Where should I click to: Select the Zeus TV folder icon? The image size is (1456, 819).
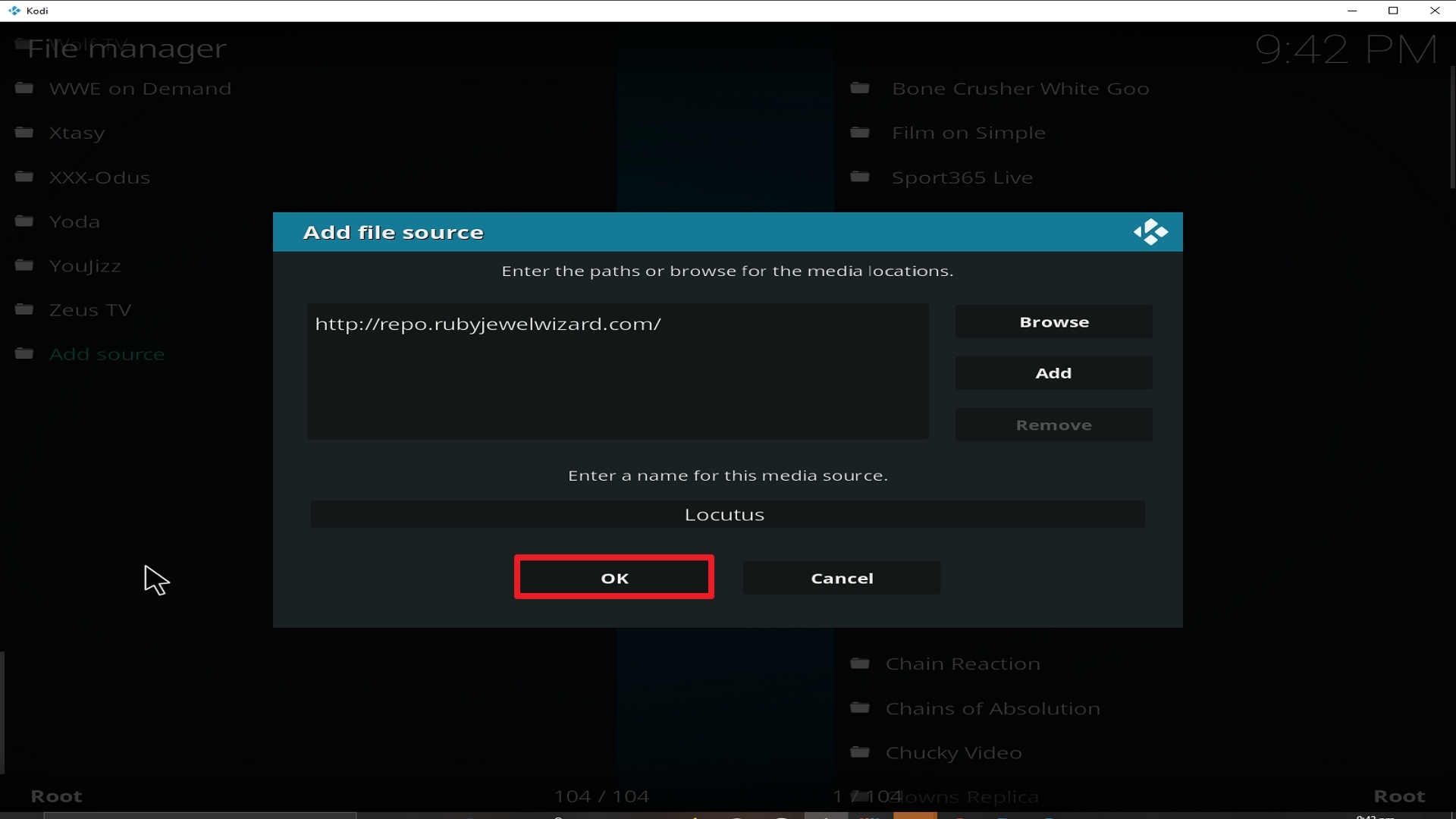24,309
